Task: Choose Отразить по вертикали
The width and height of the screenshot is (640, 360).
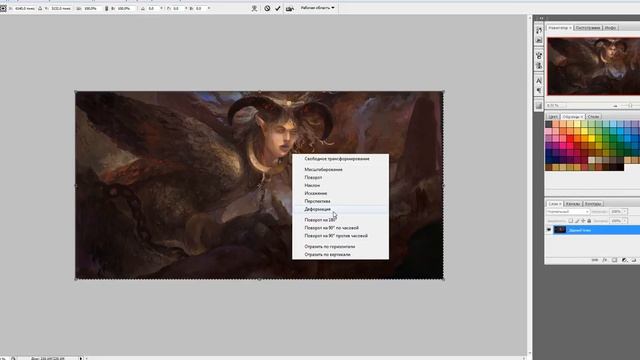Action: (x=327, y=255)
